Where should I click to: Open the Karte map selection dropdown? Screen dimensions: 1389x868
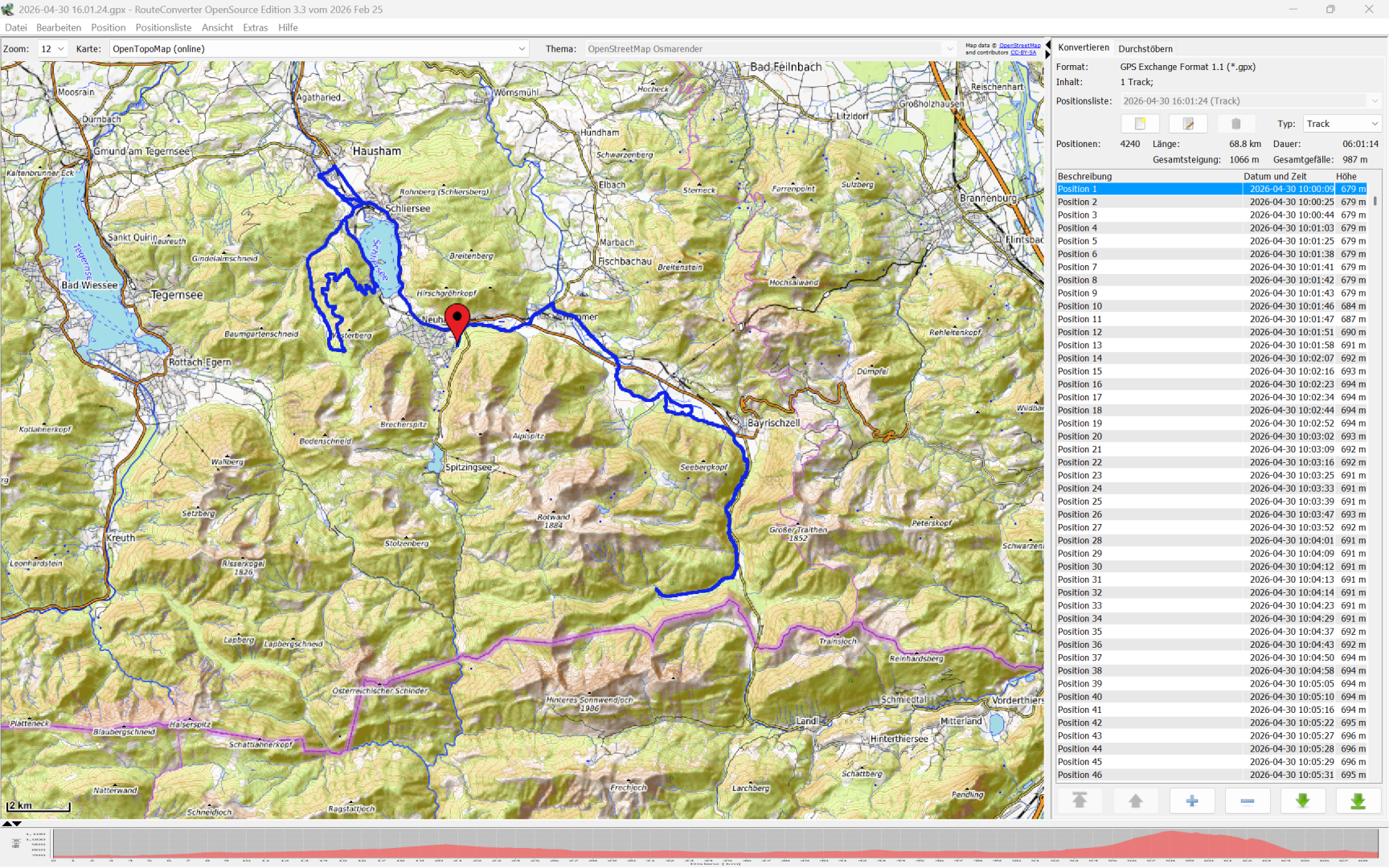[319, 49]
